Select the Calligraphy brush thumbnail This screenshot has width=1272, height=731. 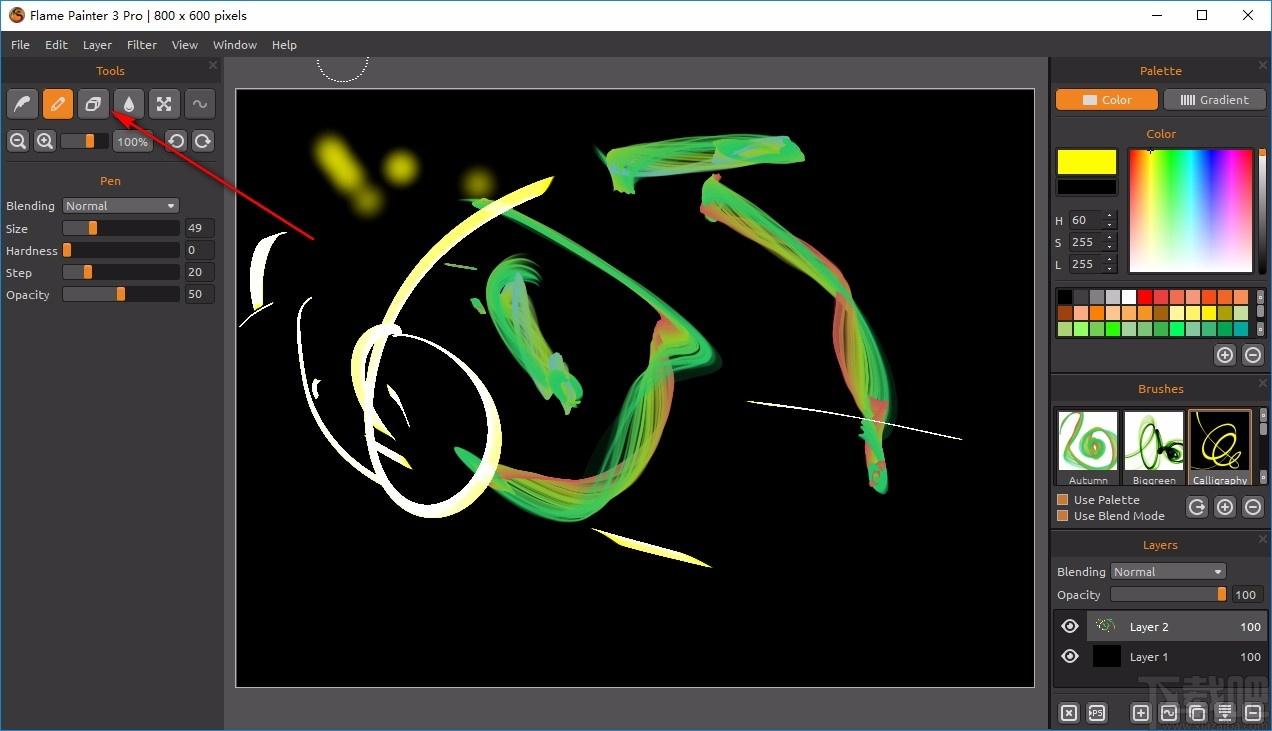(x=1220, y=447)
